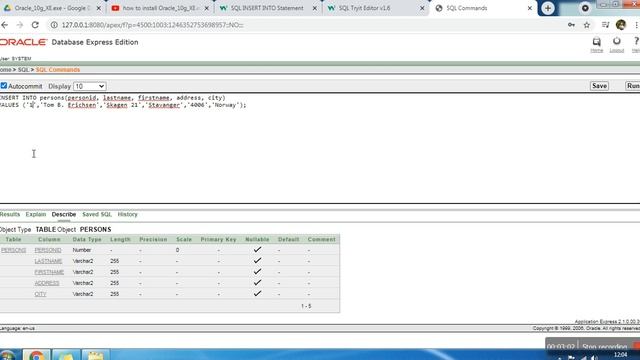Screen dimensions: 640x360
Task: Click the Stop recording button
Action: tap(605, 347)
